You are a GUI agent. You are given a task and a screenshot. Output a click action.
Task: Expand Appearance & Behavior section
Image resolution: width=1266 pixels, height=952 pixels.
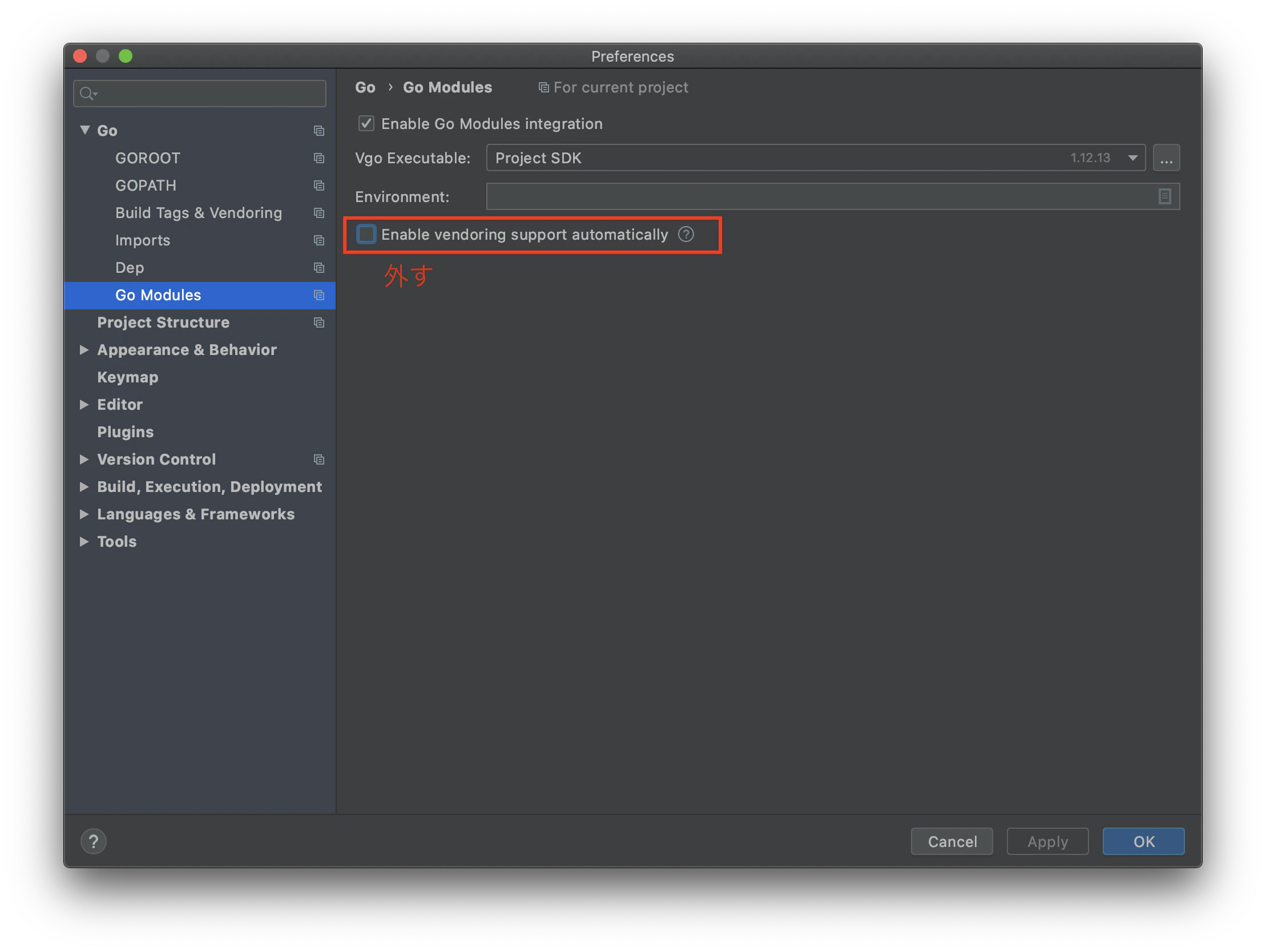pos(84,350)
